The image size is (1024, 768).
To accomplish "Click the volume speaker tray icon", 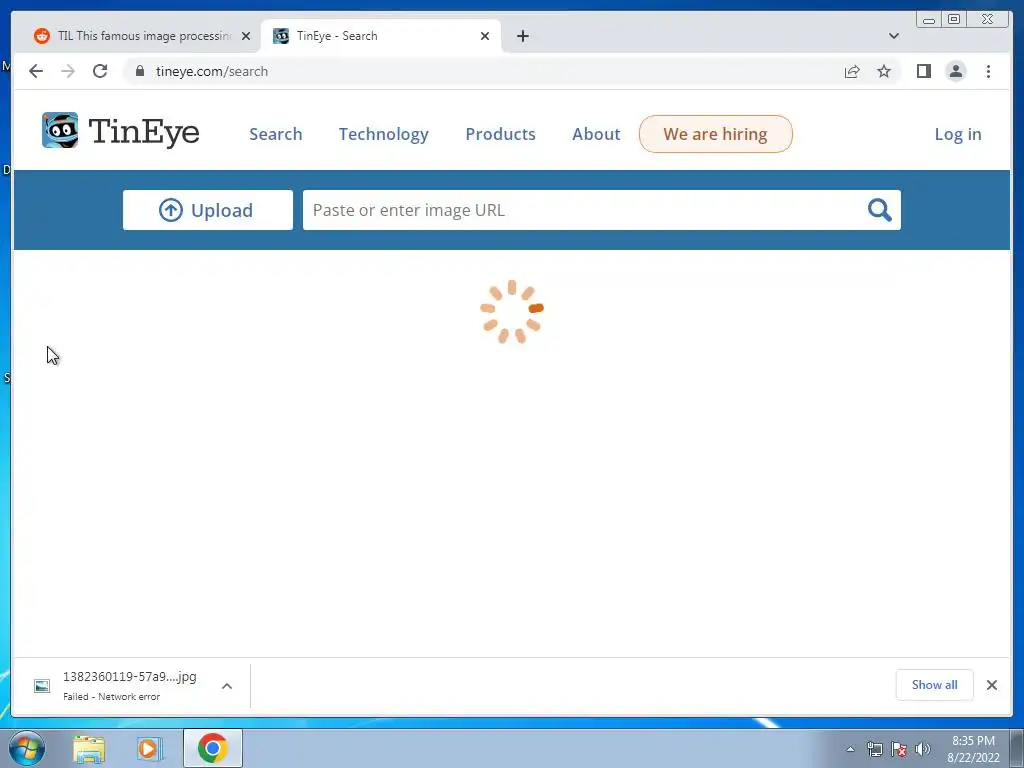I will pyautogui.click(x=923, y=749).
